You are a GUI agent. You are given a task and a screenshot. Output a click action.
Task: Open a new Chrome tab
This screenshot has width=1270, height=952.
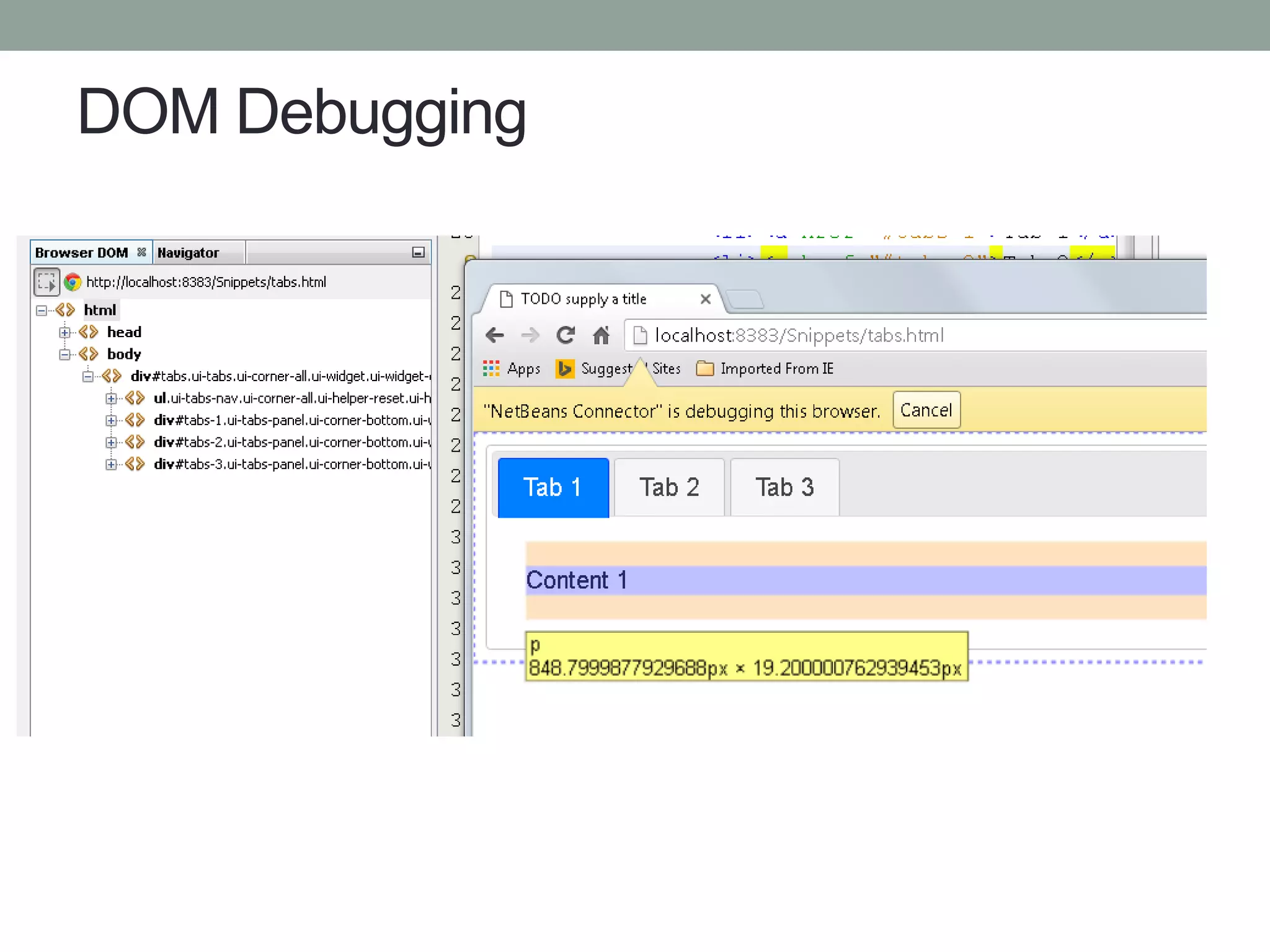tap(745, 299)
